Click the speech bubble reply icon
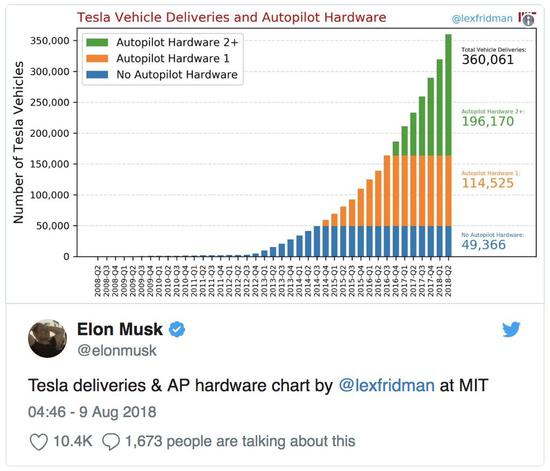The width and height of the screenshot is (550, 471). pos(111,442)
